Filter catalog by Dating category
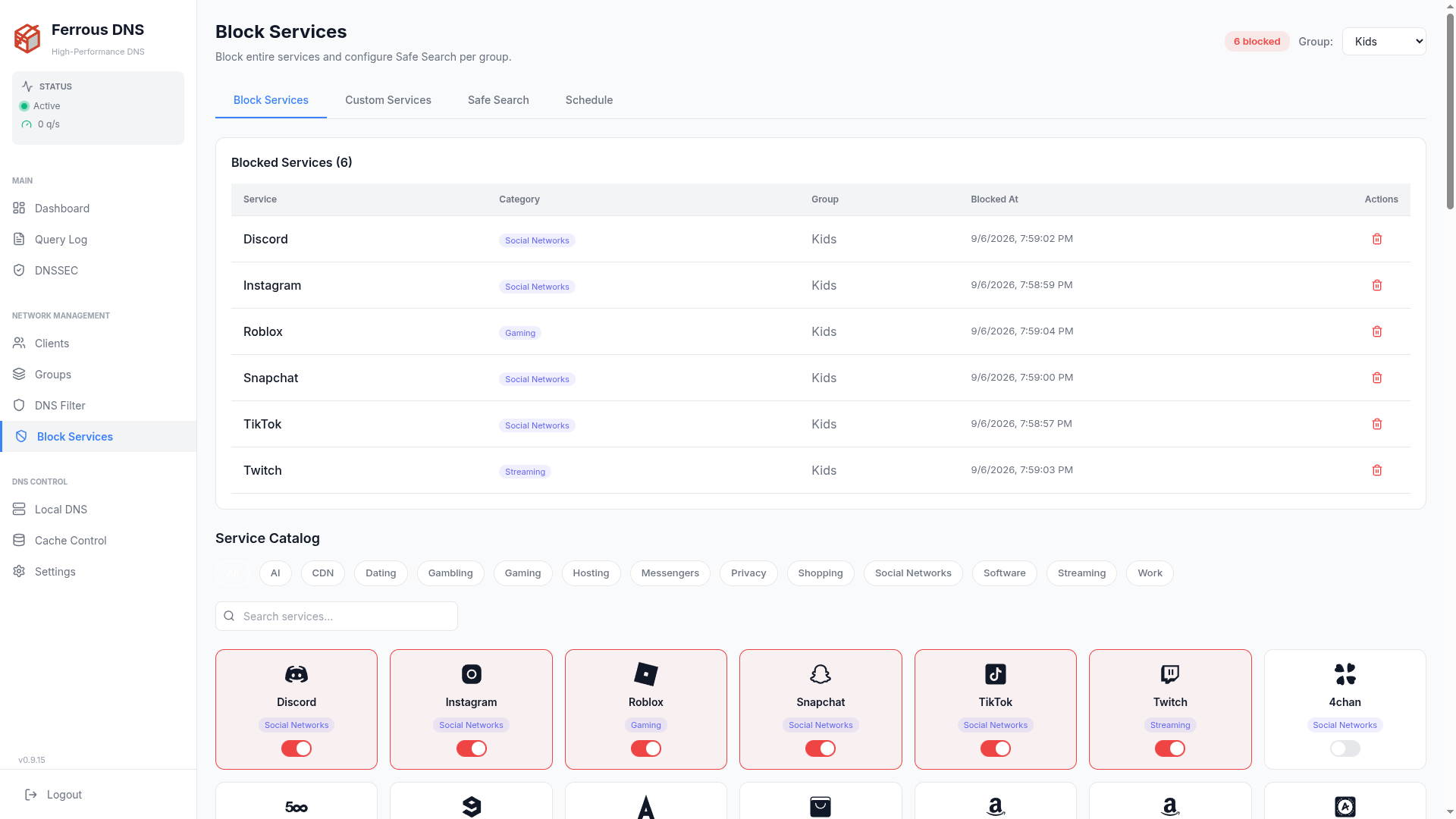1456x819 pixels. point(381,573)
